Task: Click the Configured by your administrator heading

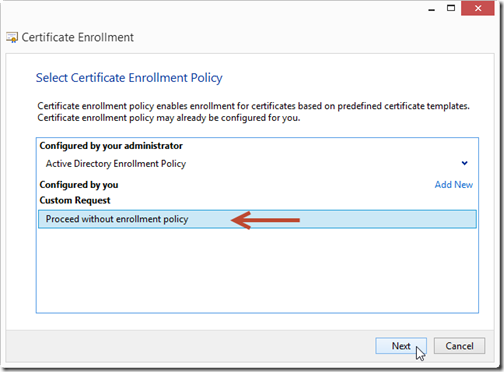Action: 111,146
